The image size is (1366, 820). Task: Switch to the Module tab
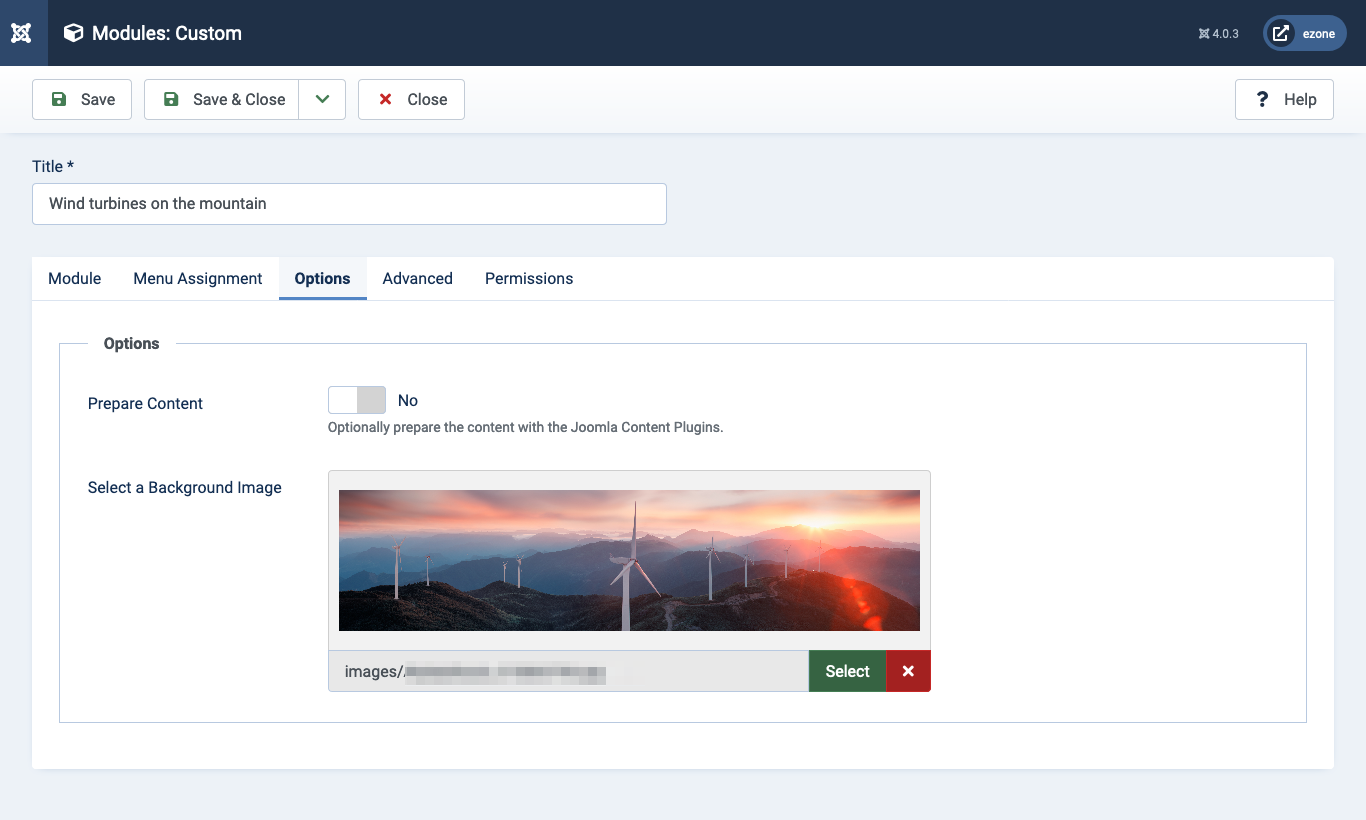[x=73, y=278]
